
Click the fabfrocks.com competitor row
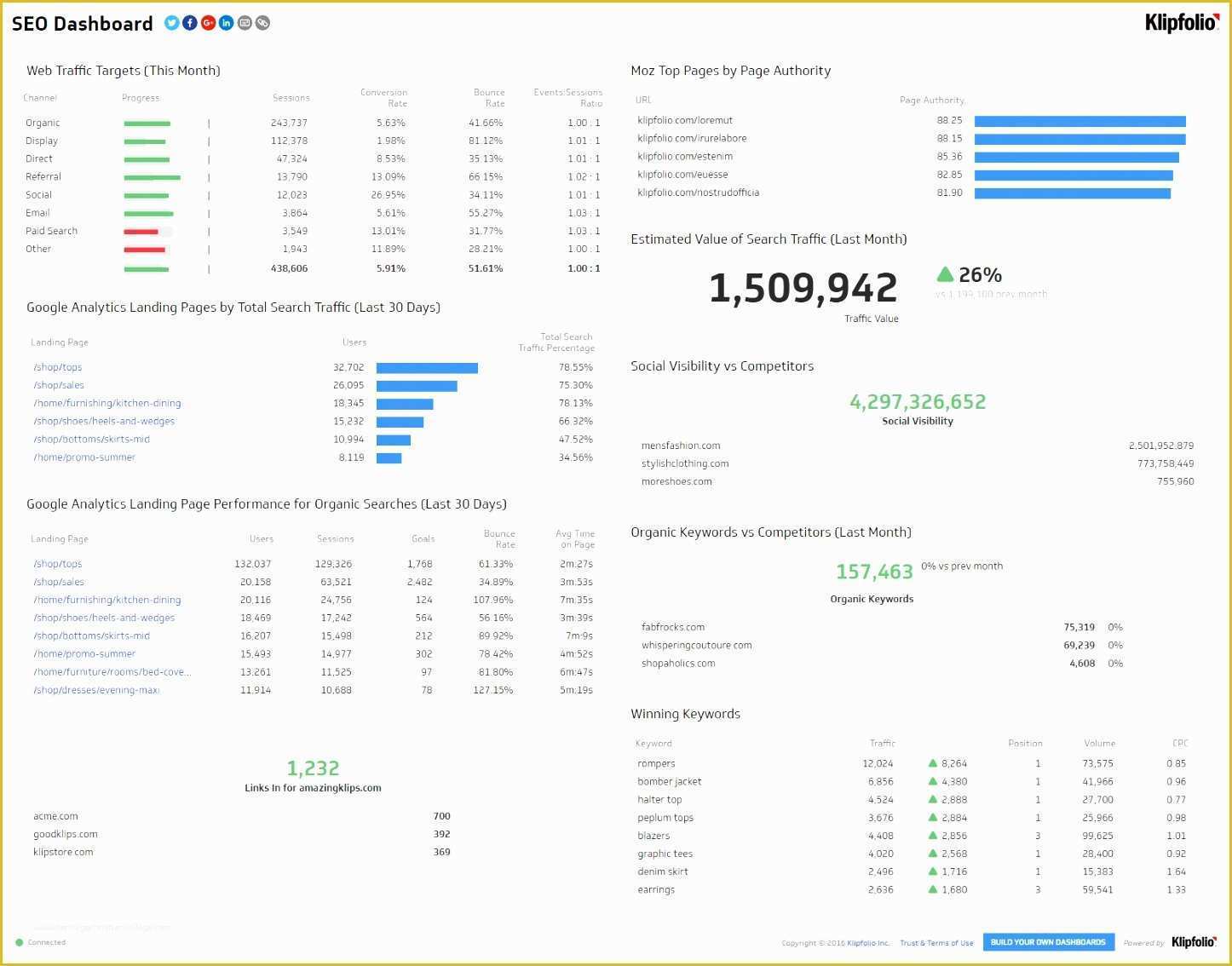882,627
